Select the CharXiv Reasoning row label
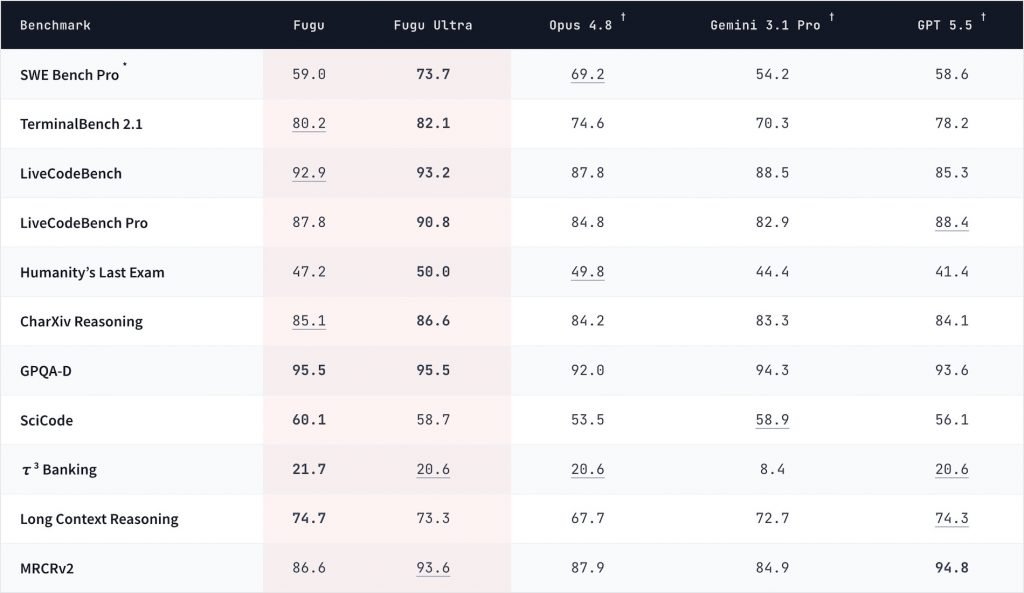 tap(82, 321)
